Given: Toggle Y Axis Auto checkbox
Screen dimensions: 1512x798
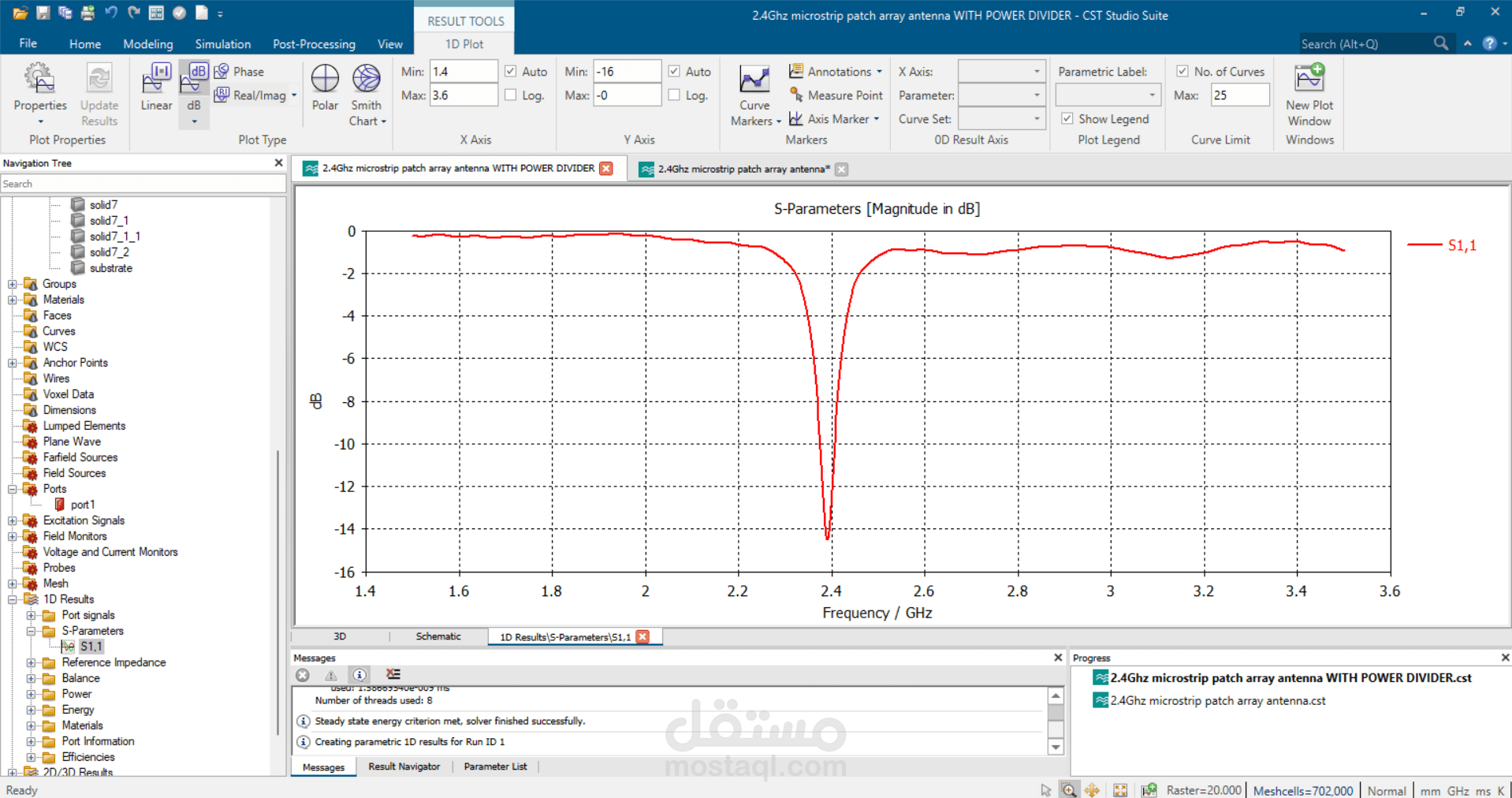Looking at the screenshot, I should (674, 71).
